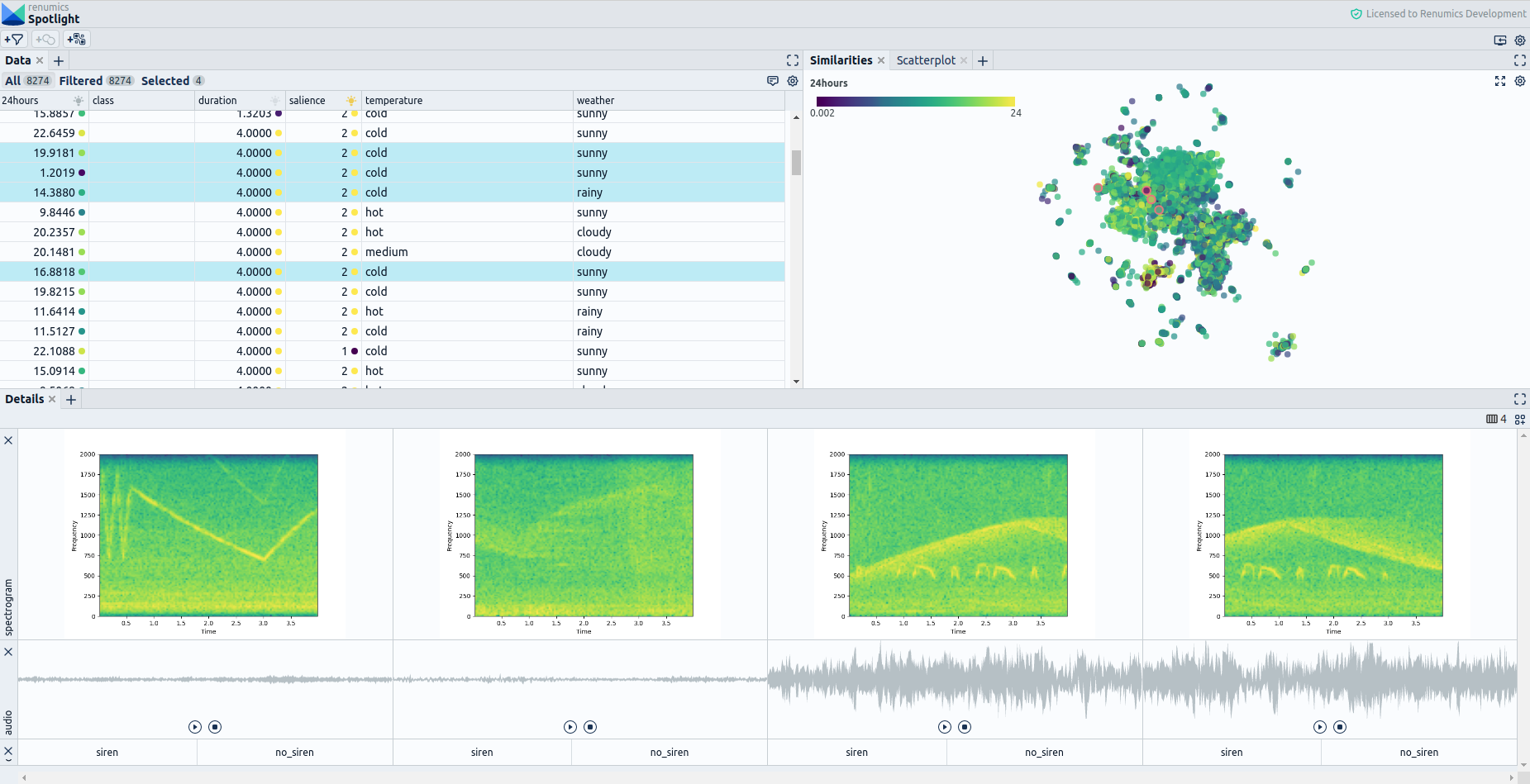
Task: Open the layout reset icon next to global settings
Action: click(x=1500, y=40)
